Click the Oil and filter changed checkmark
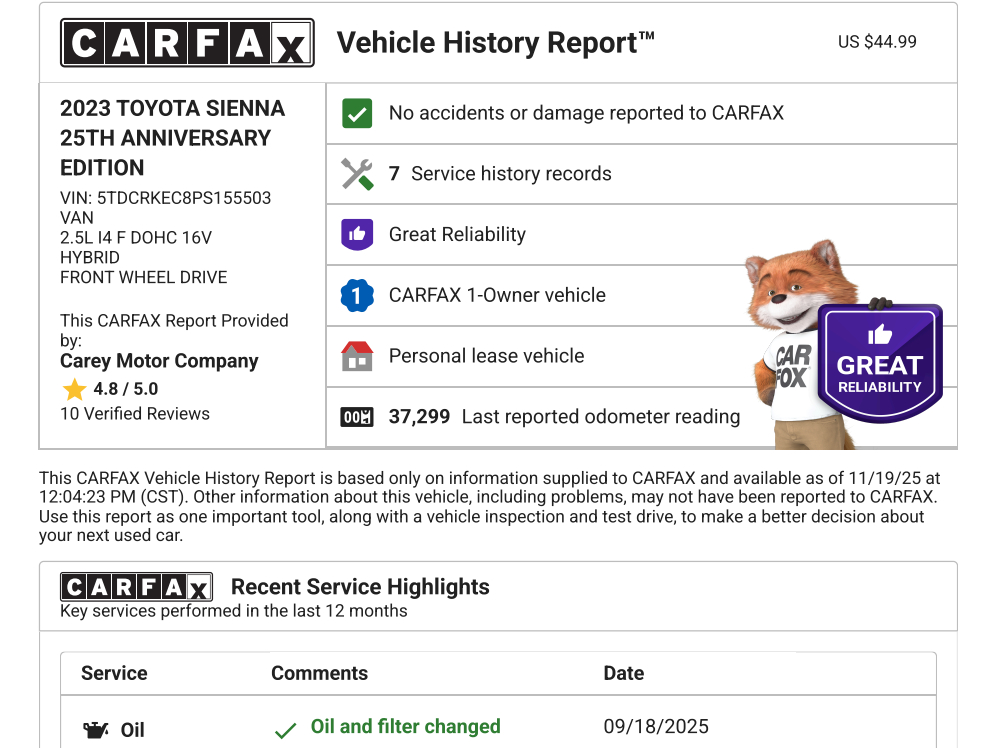The width and height of the screenshot is (982, 748). [285, 731]
